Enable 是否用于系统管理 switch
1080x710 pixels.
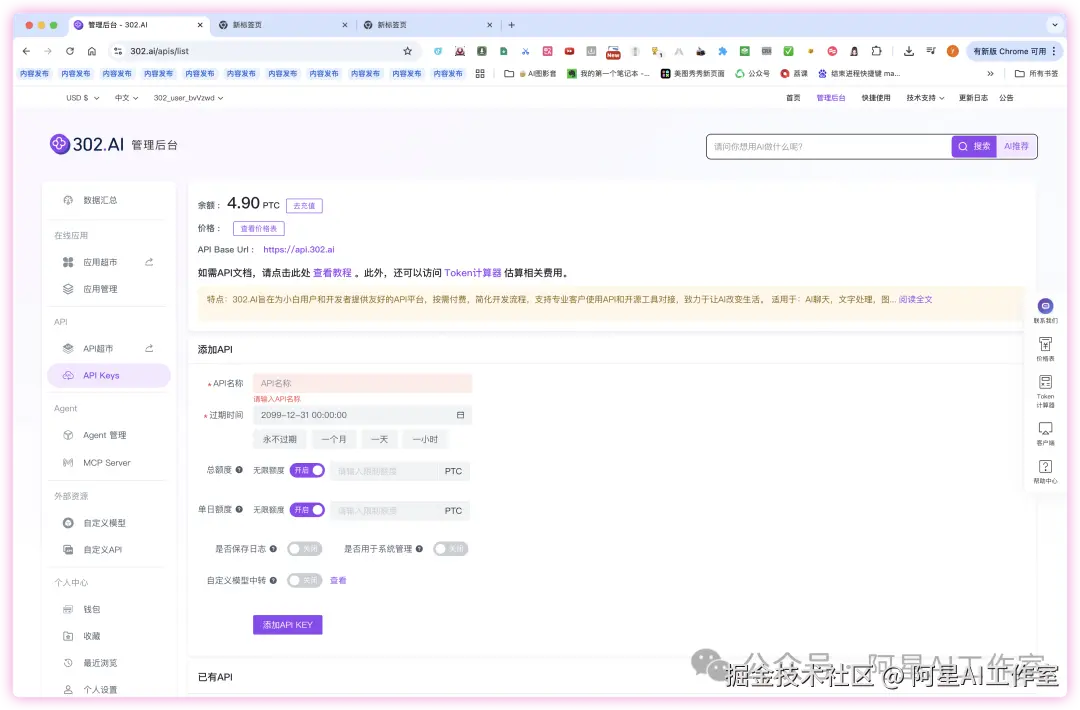(x=450, y=549)
